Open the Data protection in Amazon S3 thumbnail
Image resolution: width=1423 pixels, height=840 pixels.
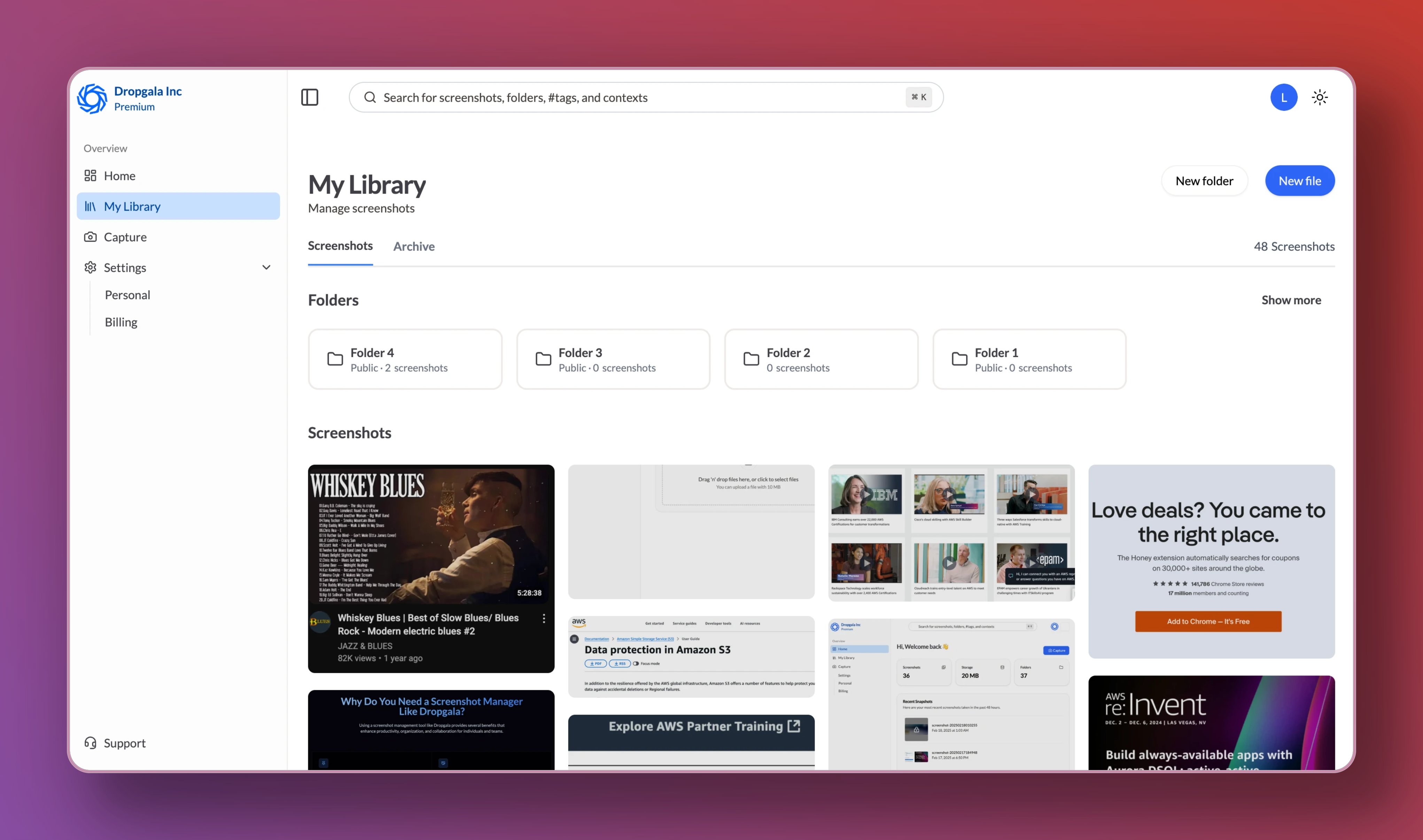point(691,656)
